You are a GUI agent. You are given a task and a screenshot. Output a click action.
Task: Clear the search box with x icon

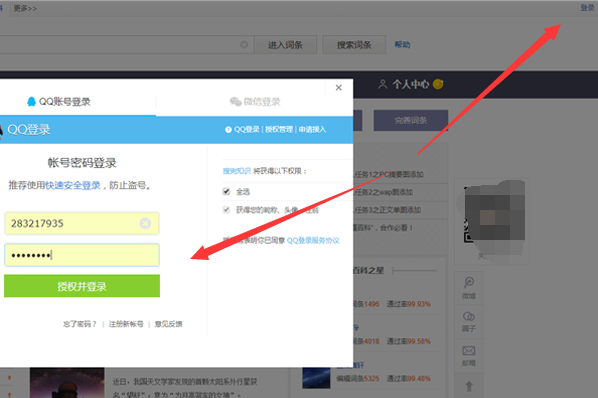coord(244,45)
